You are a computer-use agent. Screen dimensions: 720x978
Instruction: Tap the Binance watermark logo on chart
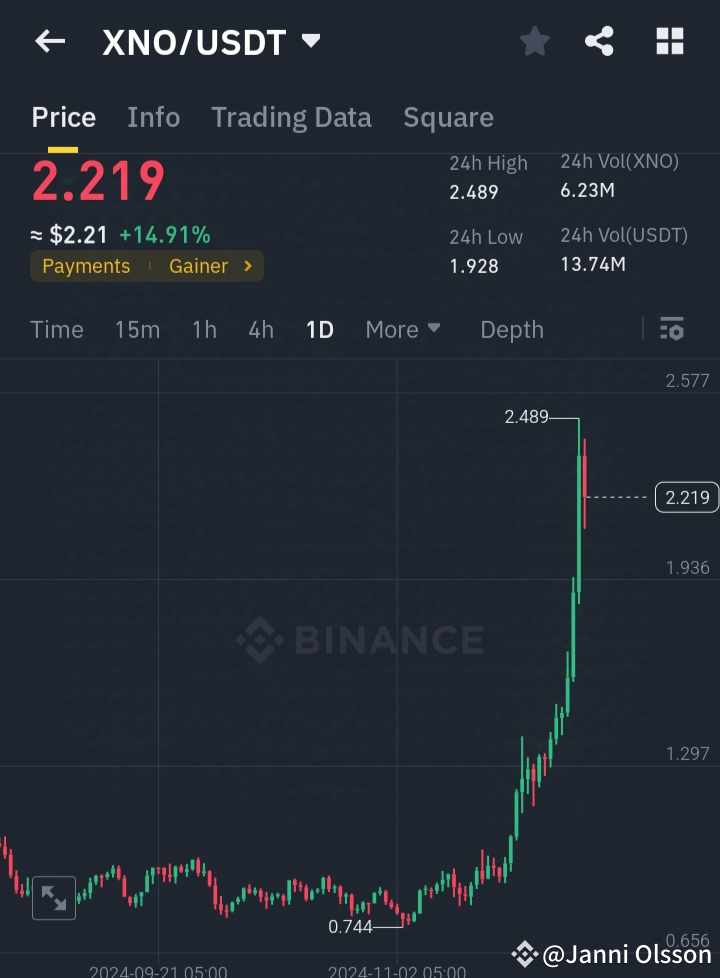point(360,640)
